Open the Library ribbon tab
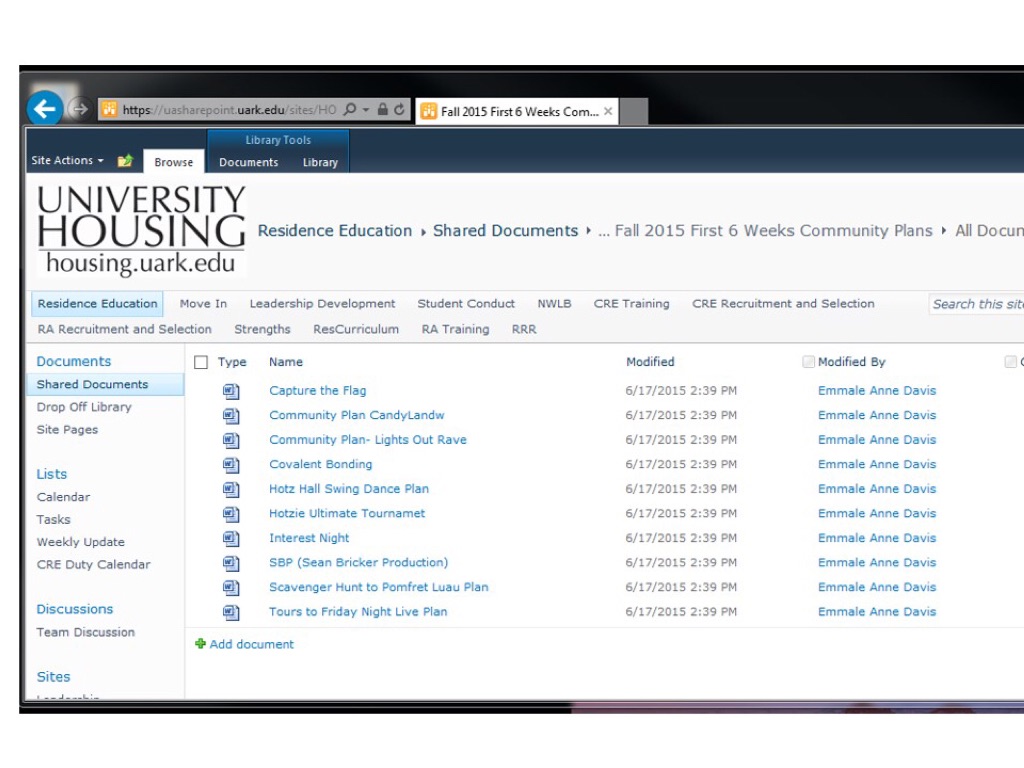 click(x=320, y=162)
